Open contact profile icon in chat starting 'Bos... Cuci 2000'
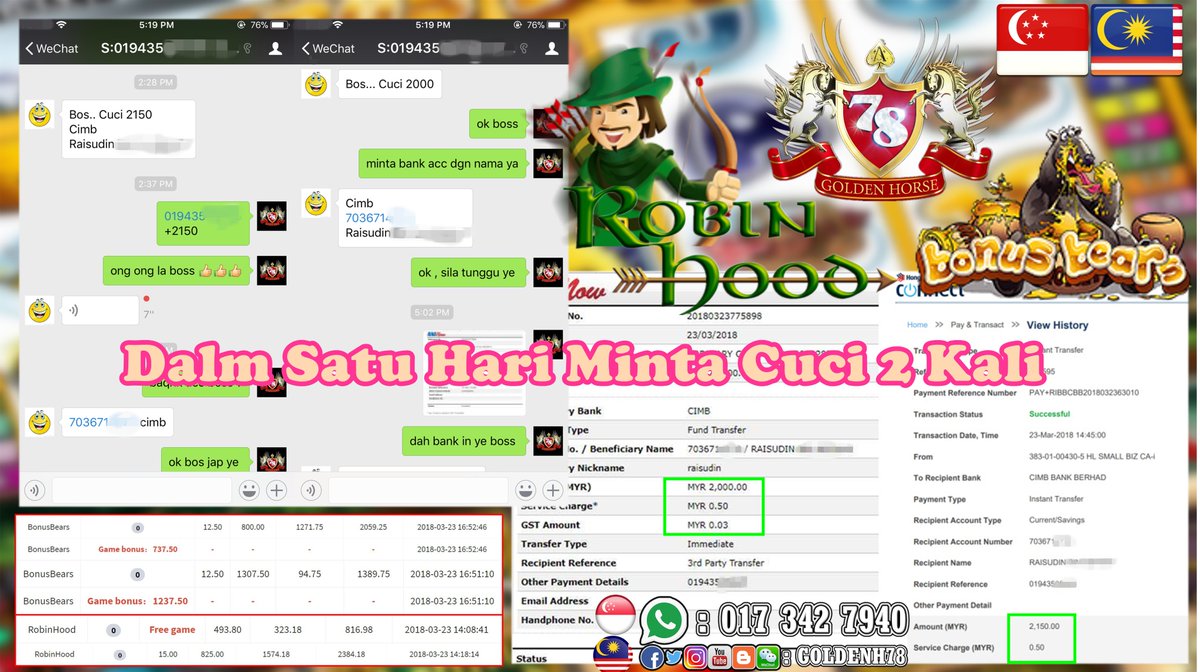Image resolution: width=1200 pixels, height=672 pixels. pyautogui.click(x=551, y=48)
